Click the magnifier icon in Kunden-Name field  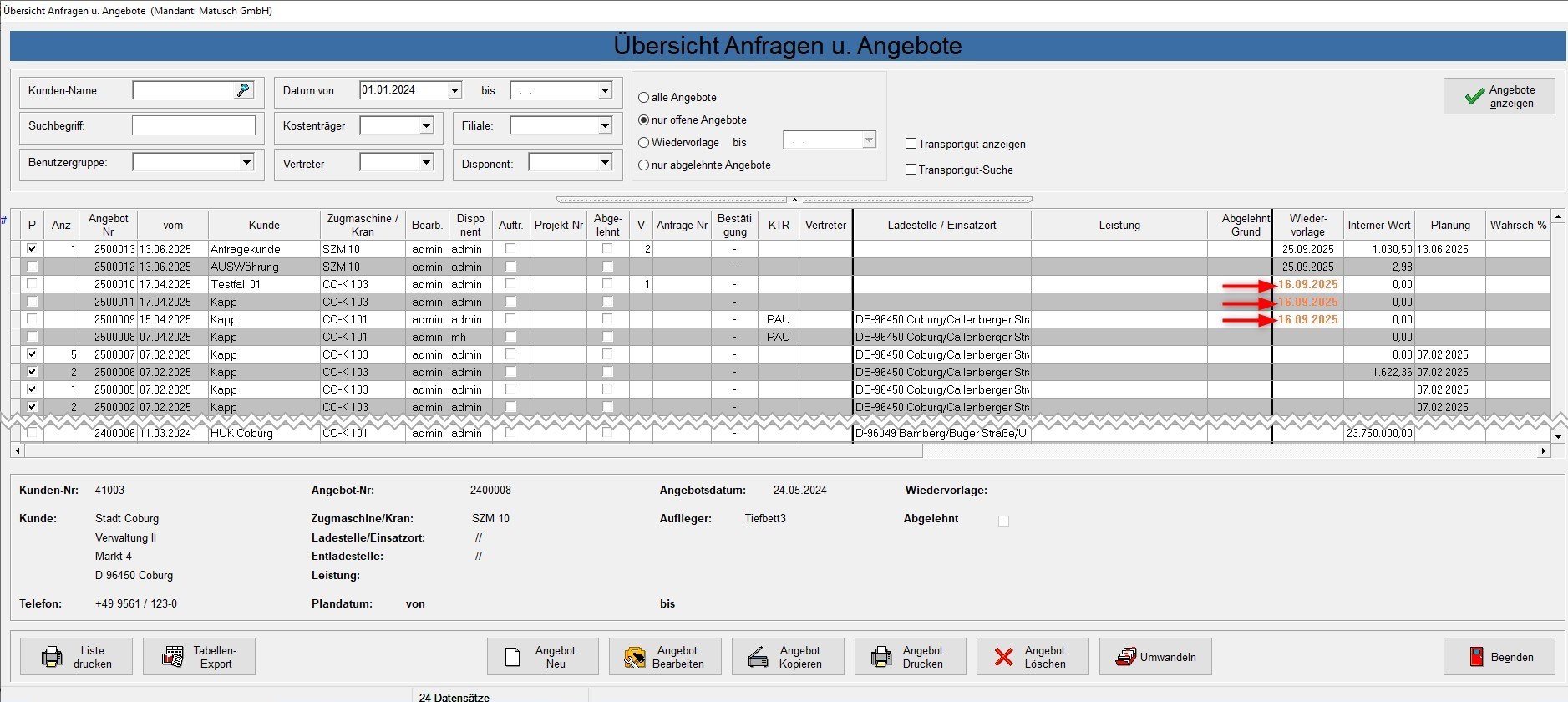[x=243, y=90]
